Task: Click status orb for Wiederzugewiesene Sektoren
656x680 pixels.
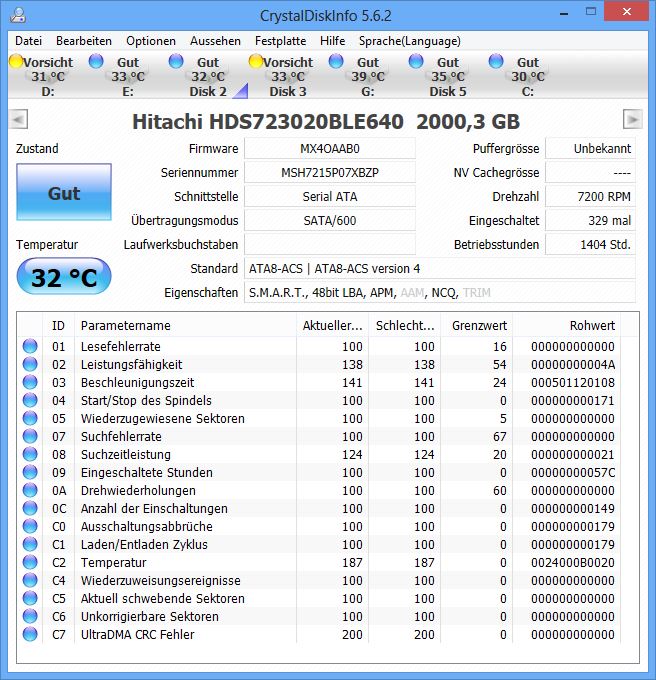Action: click(x=30, y=418)
